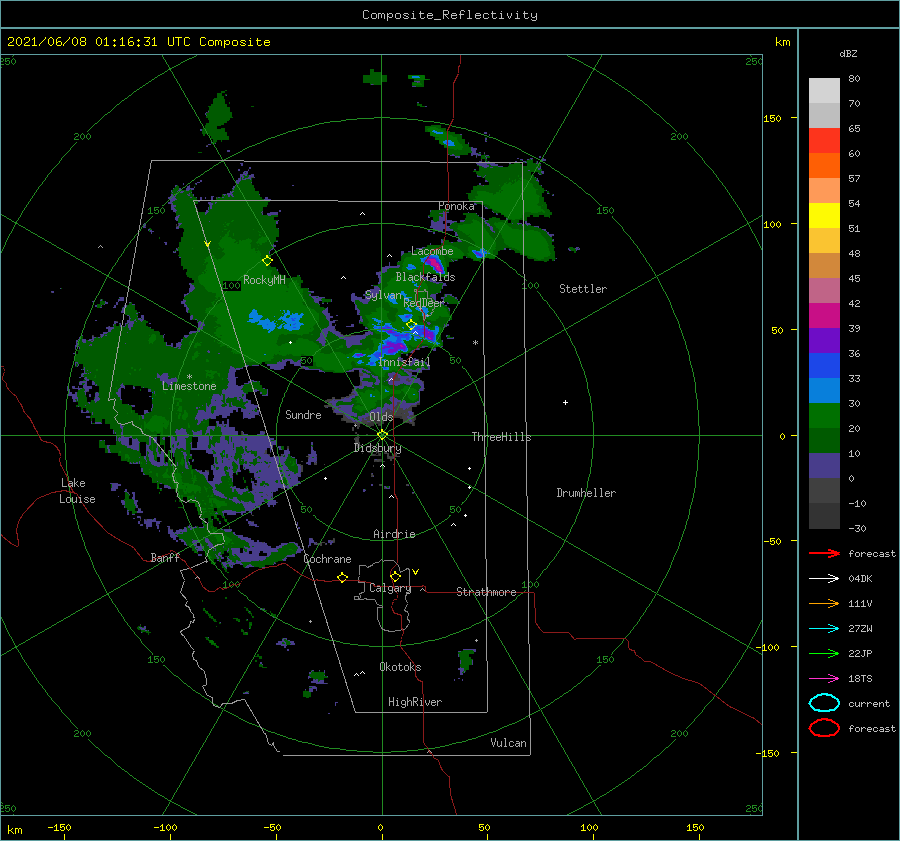The width and height of the screenshot is (900, 841).
Task: Click the ThreeHills label
Action: (x=501, y=437)
